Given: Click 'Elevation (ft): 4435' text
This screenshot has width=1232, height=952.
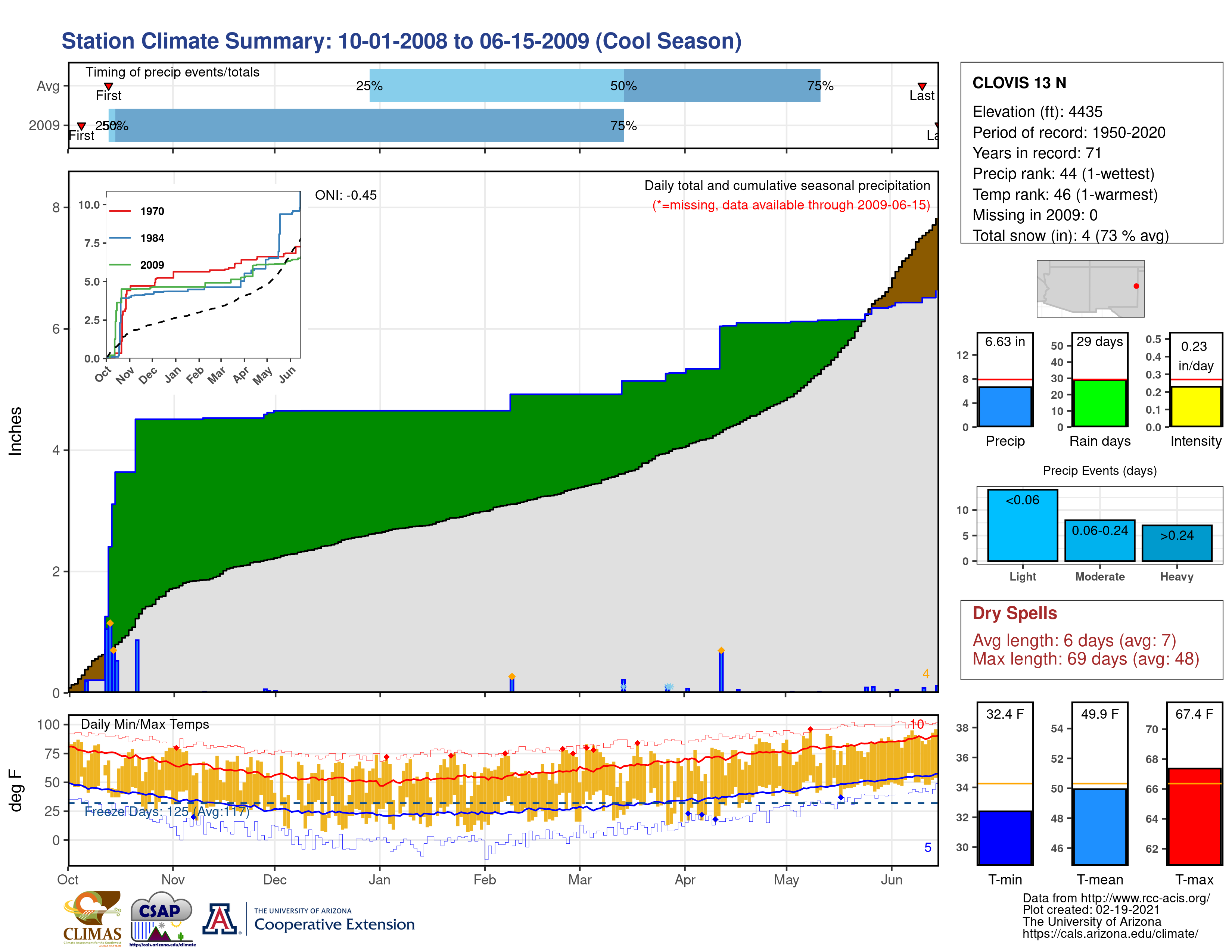Looking at the screenshot, I should pyautogui.click(x=1037, y=112).
